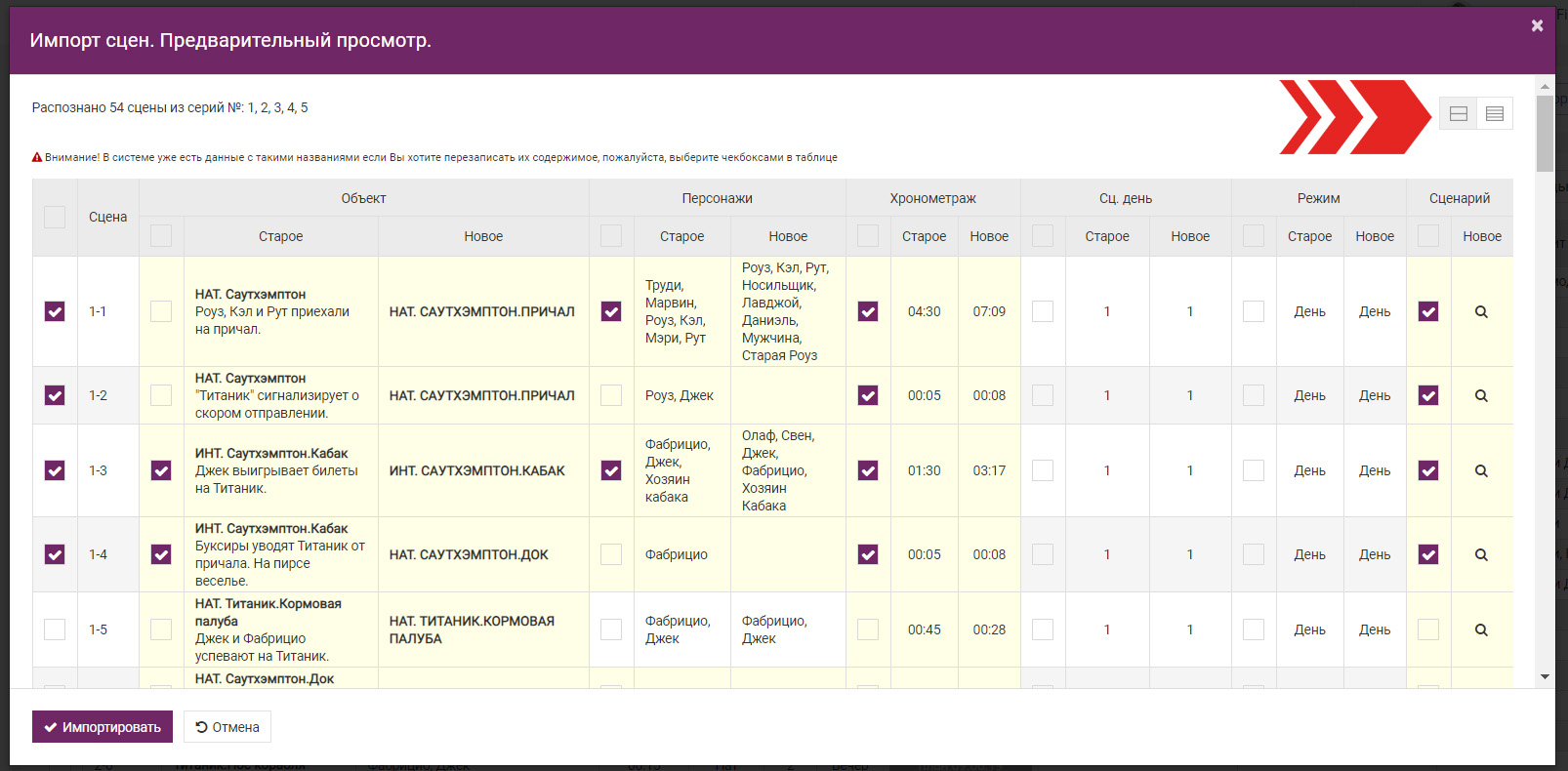Uncheck scene 1-4 row selection checkbox

pyautogui.click(x=55, y=554)
